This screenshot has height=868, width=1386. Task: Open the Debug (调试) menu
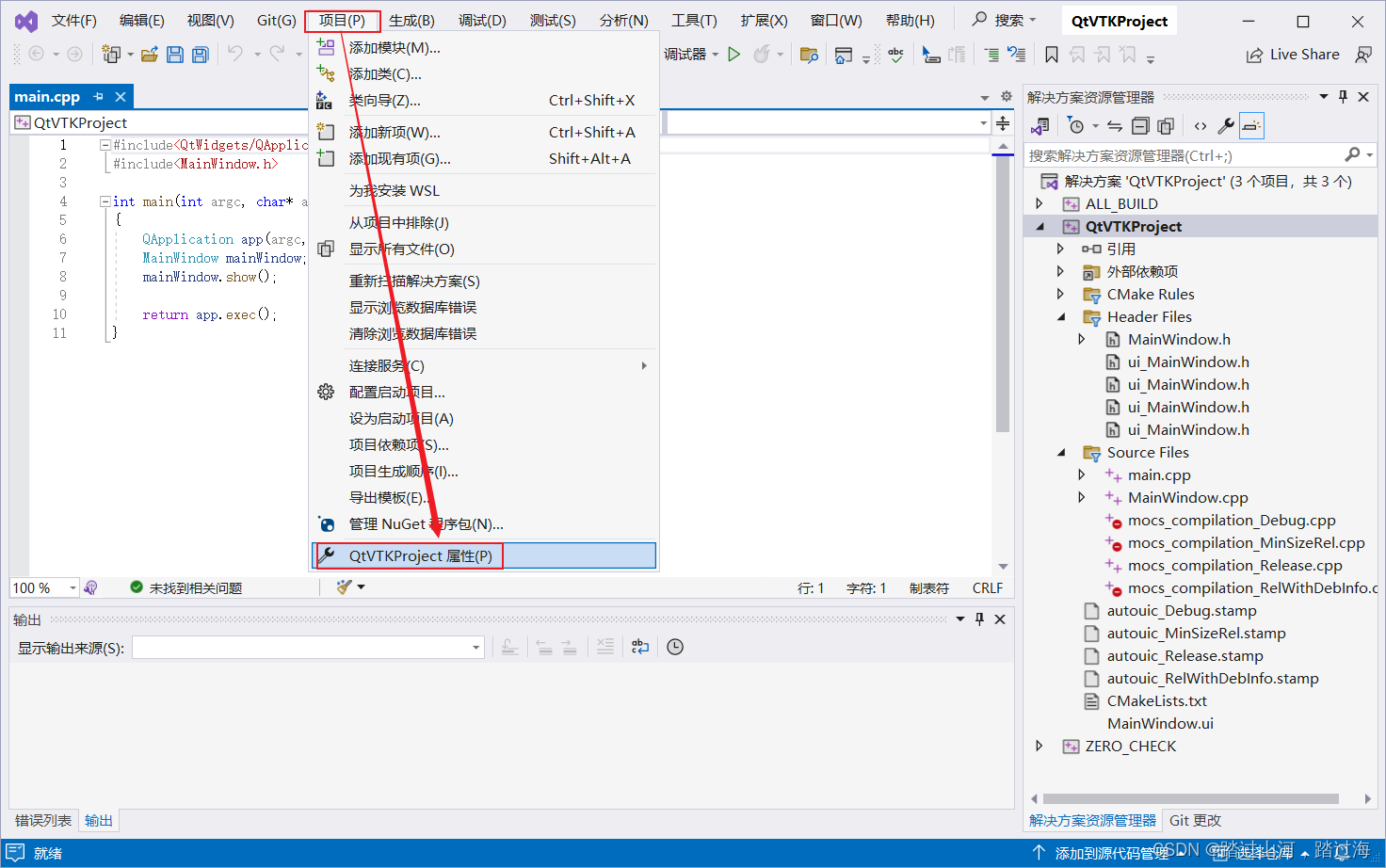pyautogui.click(x=482, y=21)
